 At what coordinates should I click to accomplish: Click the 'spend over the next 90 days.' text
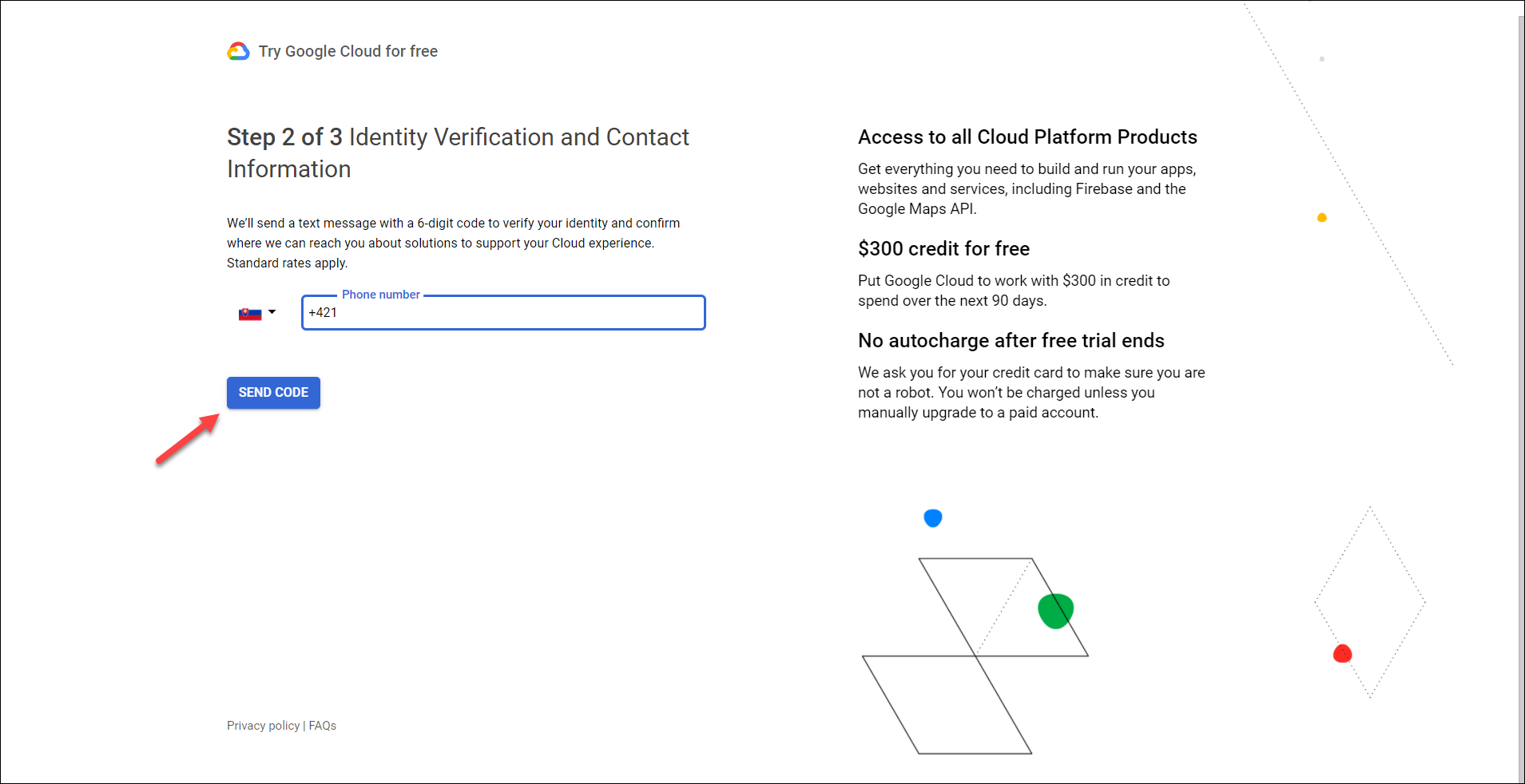coord(952,301)
